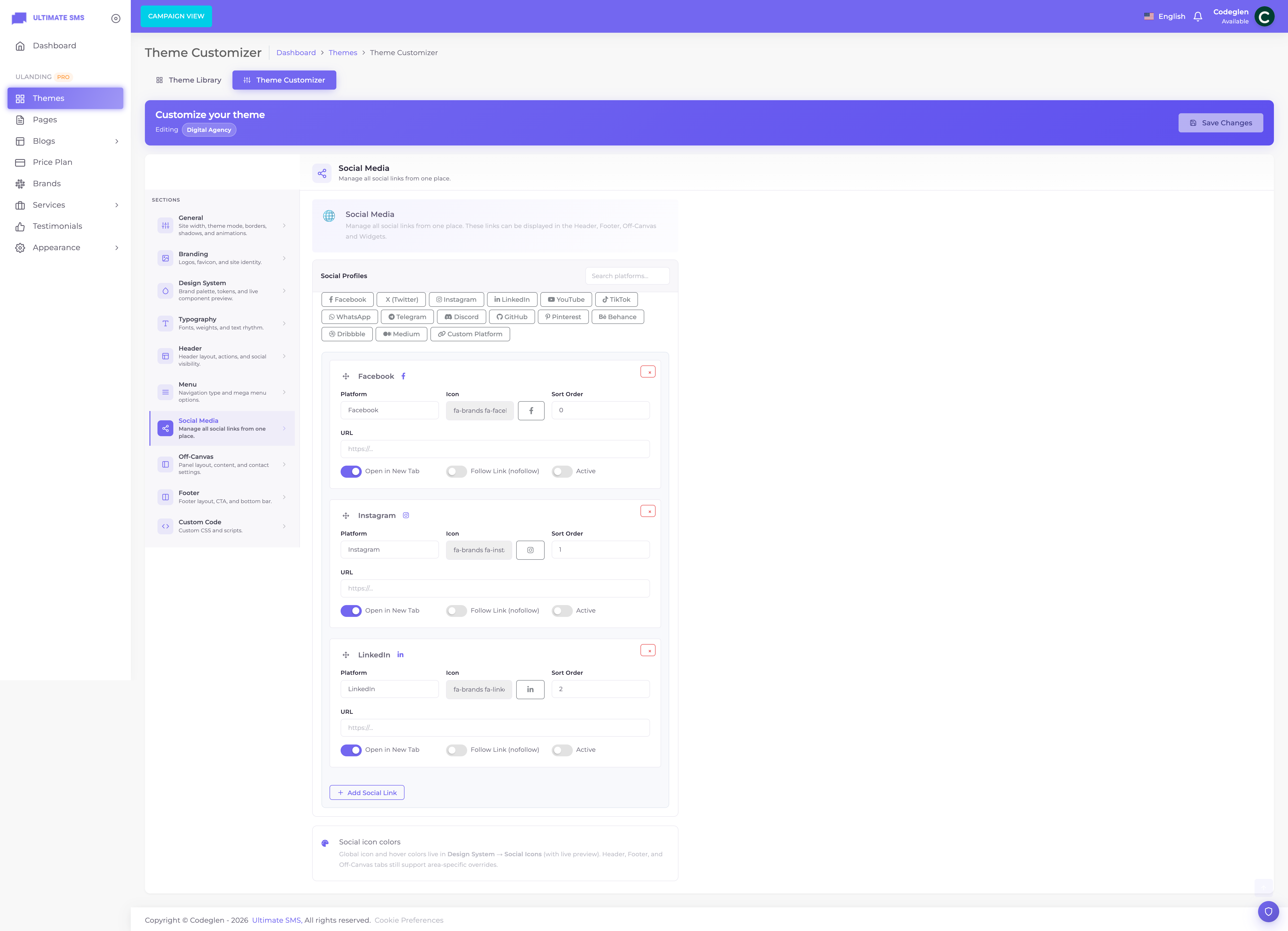Image resolution: width=1288 pixels, height=931 pixels.
Task: Click the shield icon at bottom right
Action: tap(1268, 912)
